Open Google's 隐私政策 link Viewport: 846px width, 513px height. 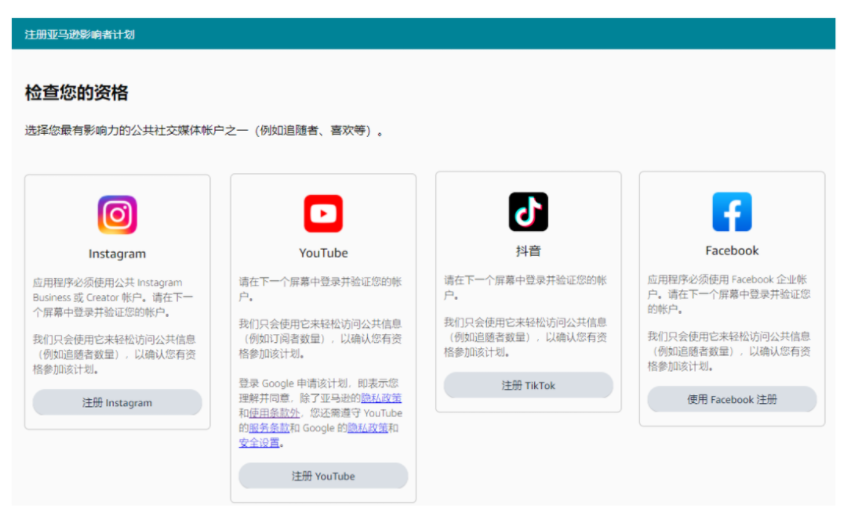[x=367, y=428]
